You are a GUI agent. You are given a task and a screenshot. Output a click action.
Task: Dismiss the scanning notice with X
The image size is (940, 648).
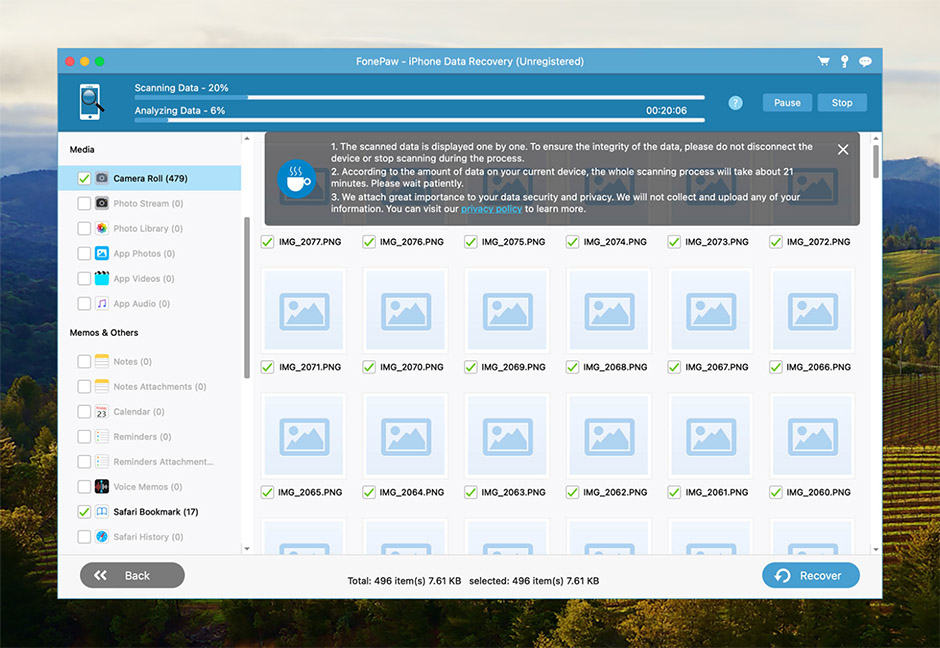[843, 149]
